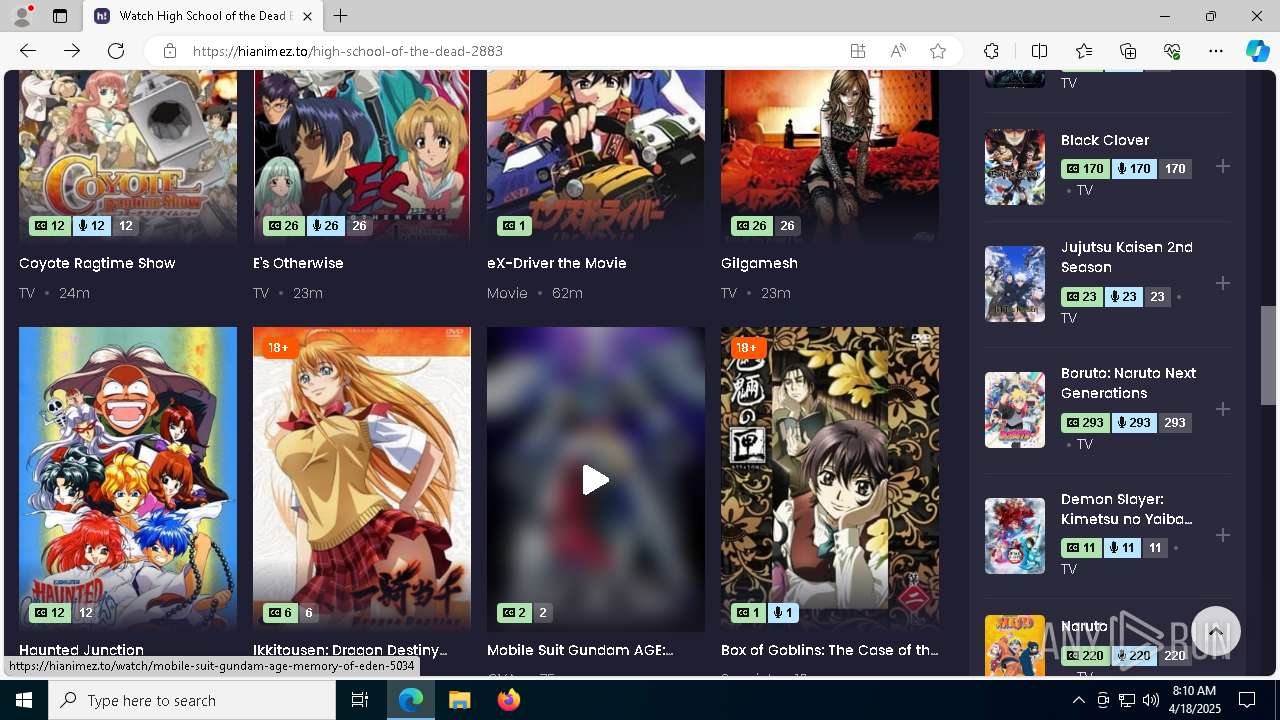Add Demon Slayer: Kimetsu no Yaiba with plus icon
Viewport: 1280px width, 720px height.
pyautogui.click(x=1222, y=535)
